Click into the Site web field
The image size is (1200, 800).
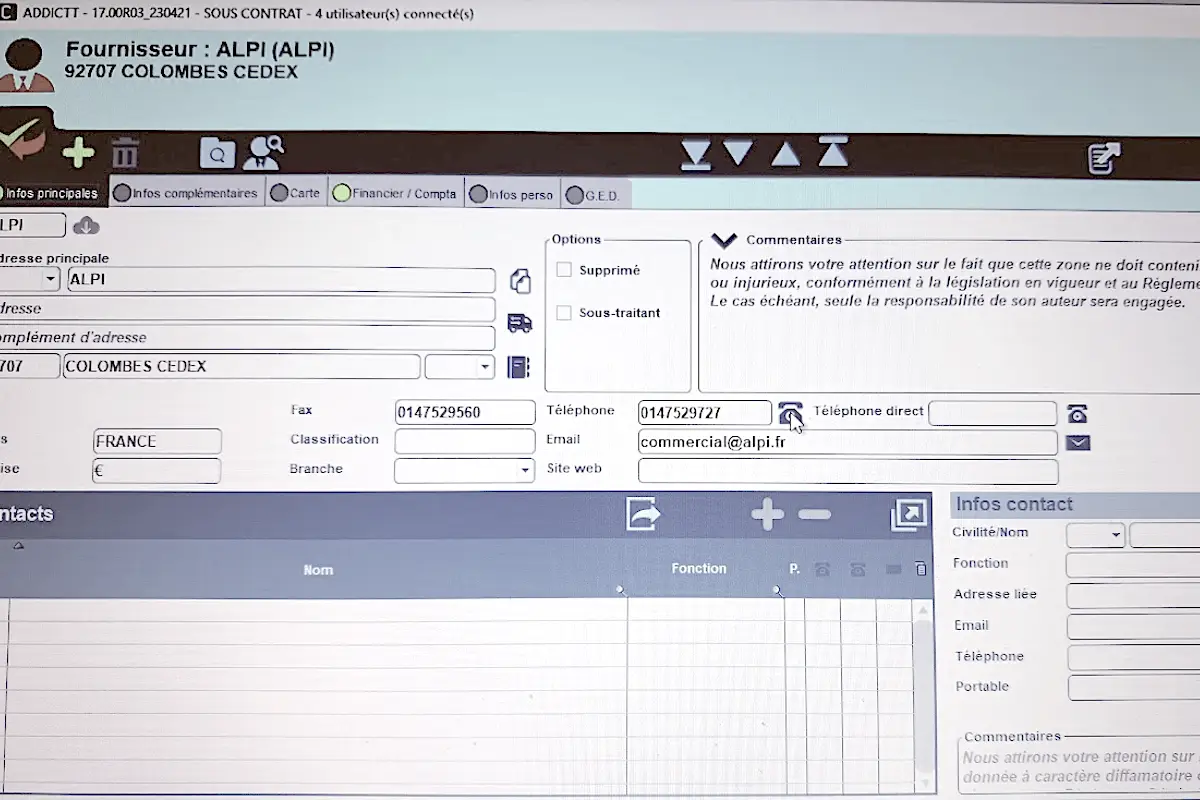[847, 471]
